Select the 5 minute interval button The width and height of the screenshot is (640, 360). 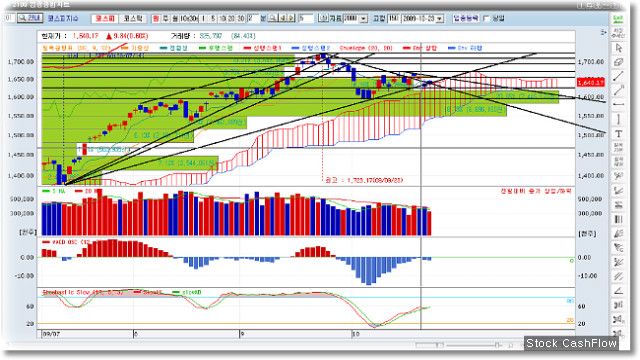(213, 18)
